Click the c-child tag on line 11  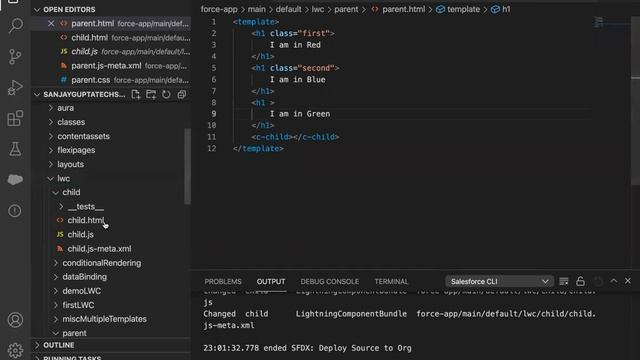(x=295, y=137)
